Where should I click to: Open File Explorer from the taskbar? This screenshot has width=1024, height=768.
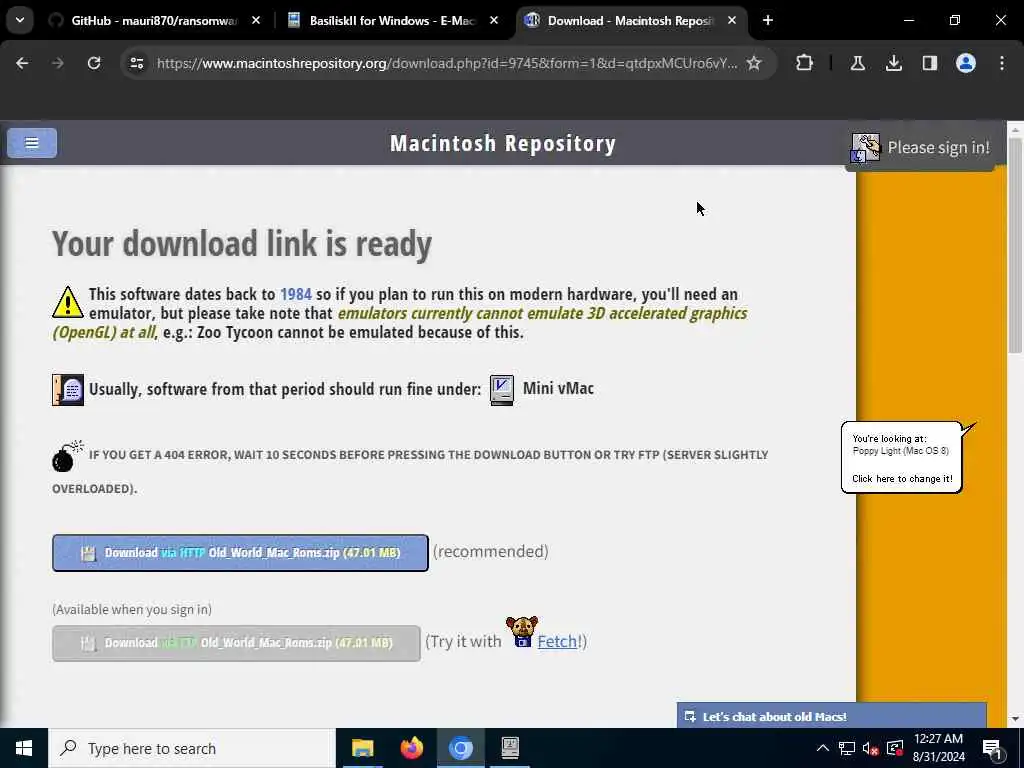coord(362,748)
